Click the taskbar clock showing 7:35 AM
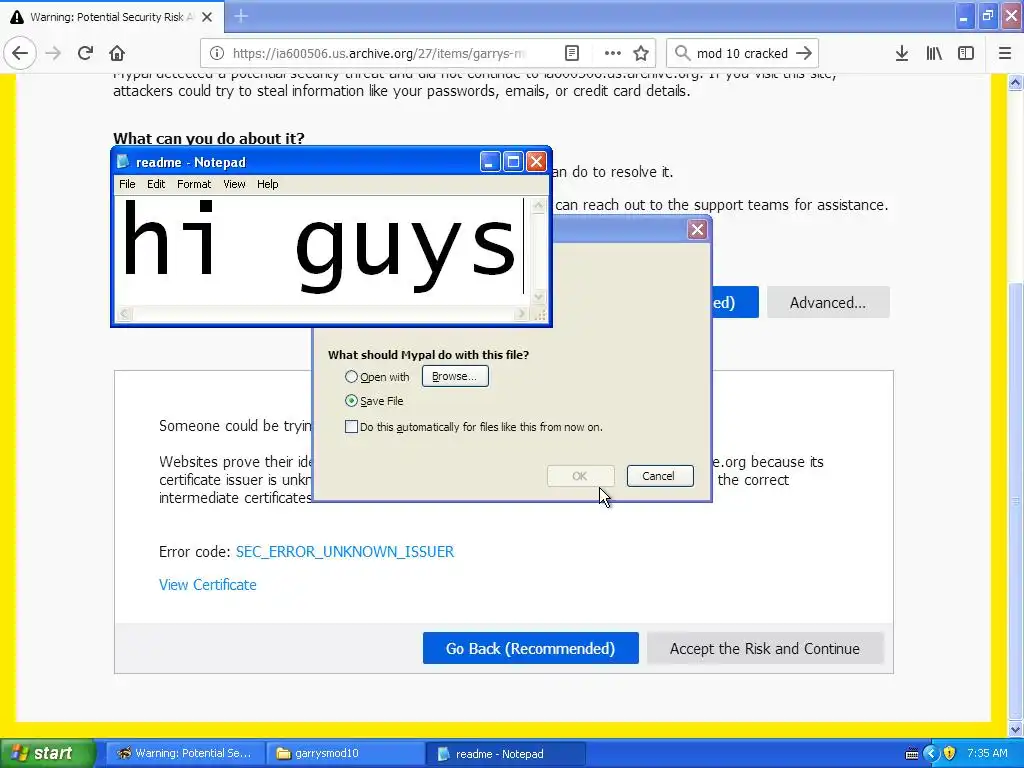Image resolution: width=1024 pixels, height=768 pixels. (987, 753)
